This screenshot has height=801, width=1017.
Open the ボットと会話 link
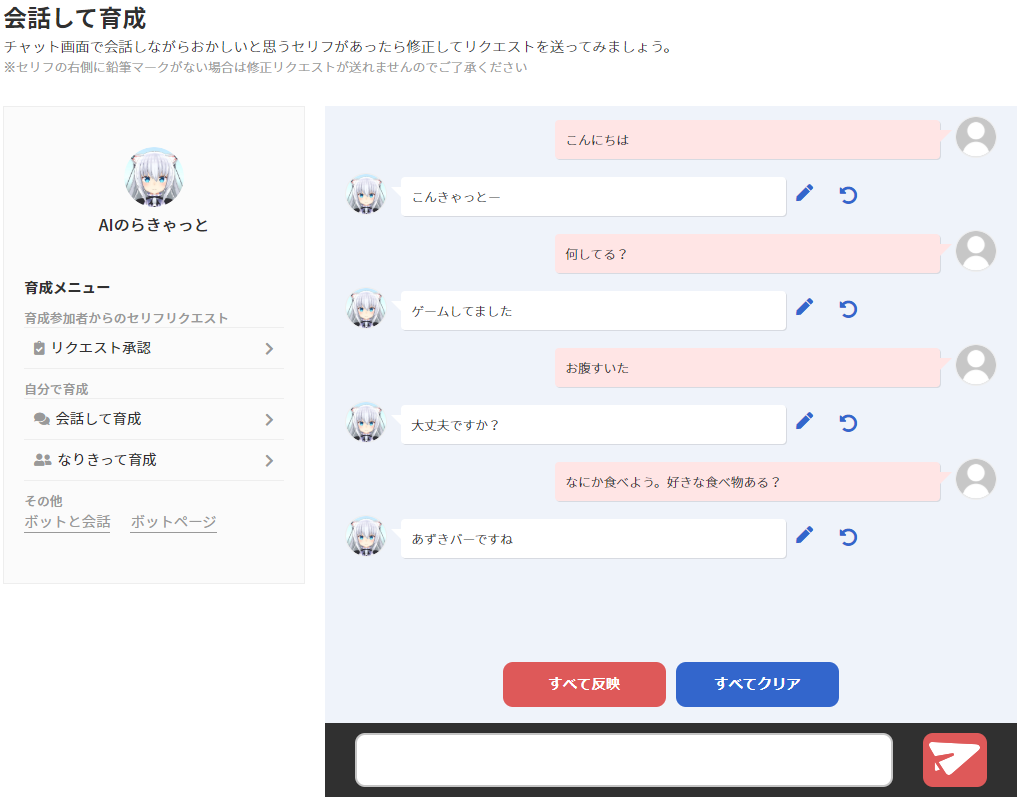67,522
